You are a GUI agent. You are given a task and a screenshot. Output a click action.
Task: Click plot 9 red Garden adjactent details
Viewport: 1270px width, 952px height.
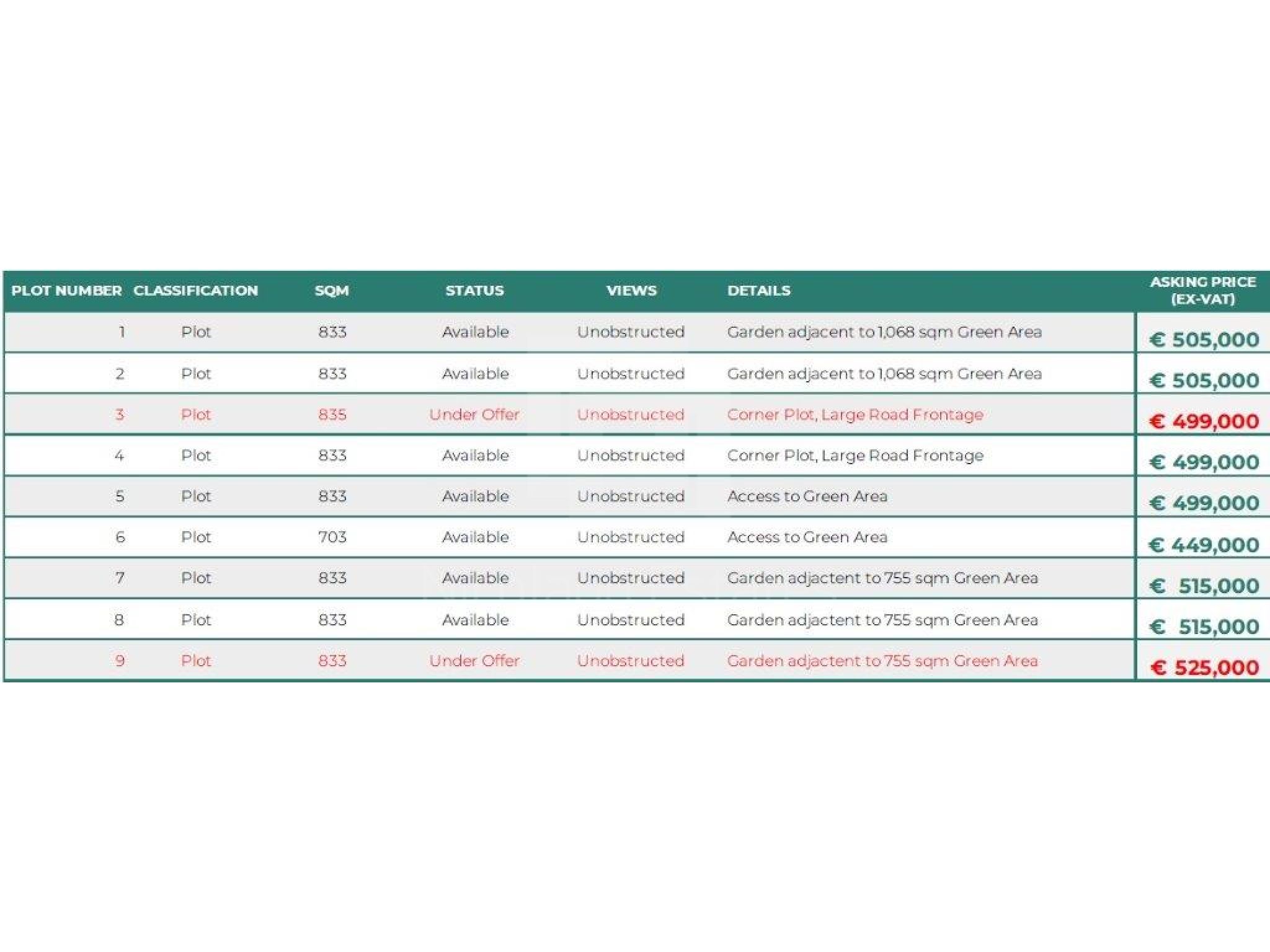[x=882, y=661]
